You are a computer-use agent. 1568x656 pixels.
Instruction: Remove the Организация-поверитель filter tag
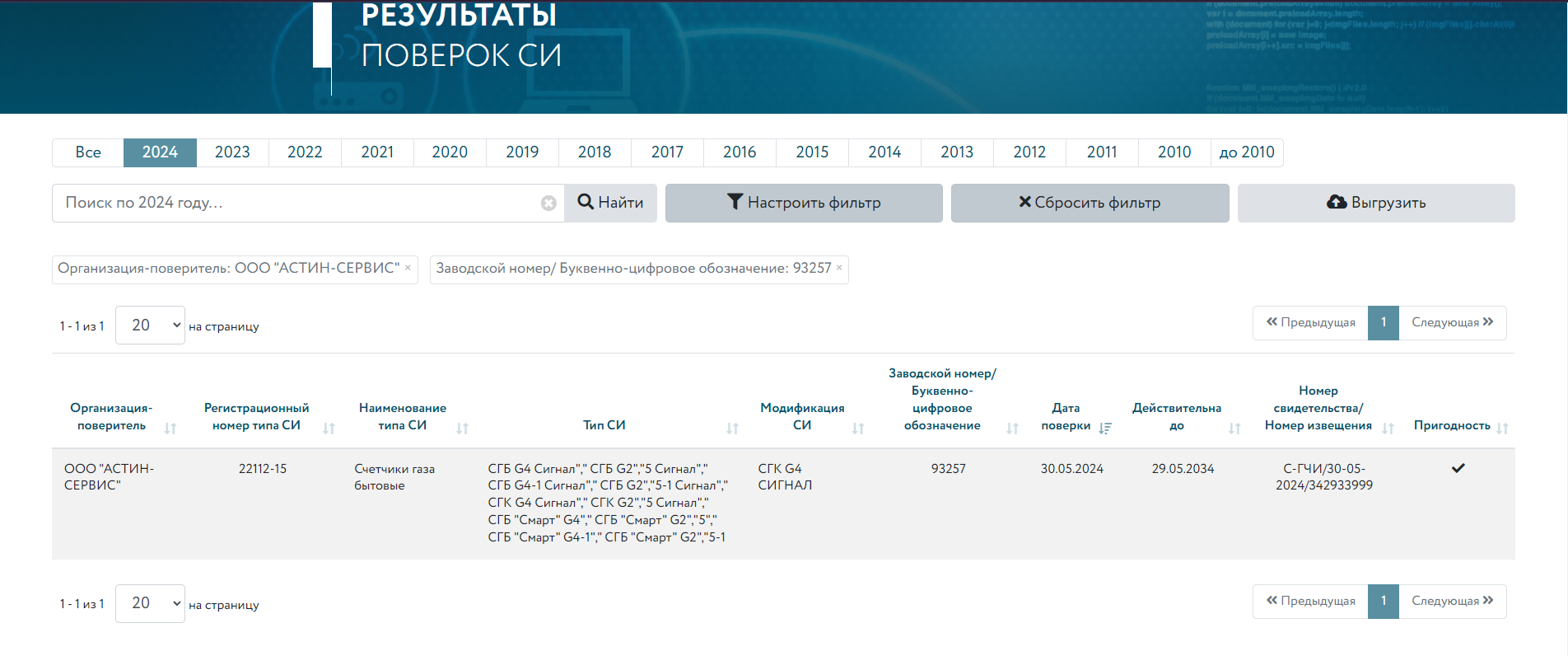point(408,268)
